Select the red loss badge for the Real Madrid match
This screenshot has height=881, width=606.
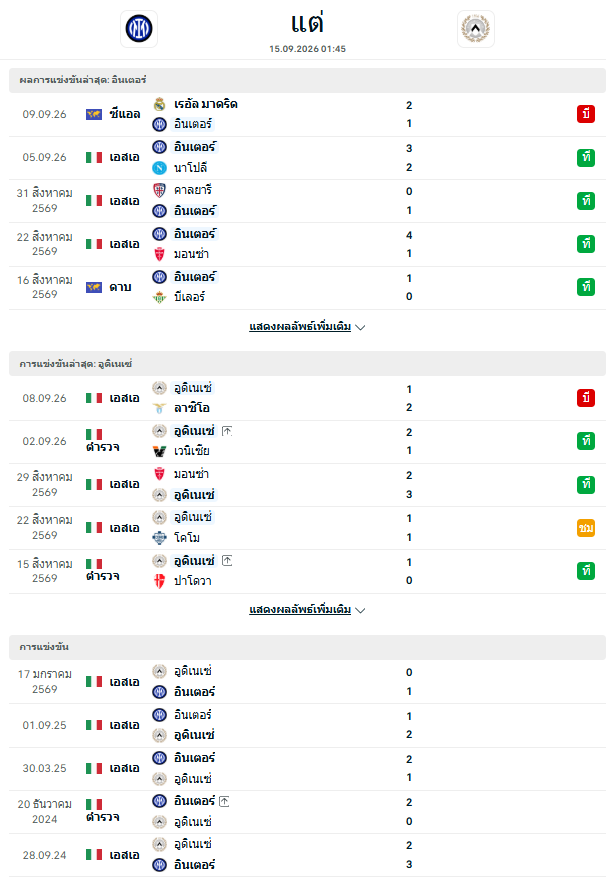click(x=586, y=114)
